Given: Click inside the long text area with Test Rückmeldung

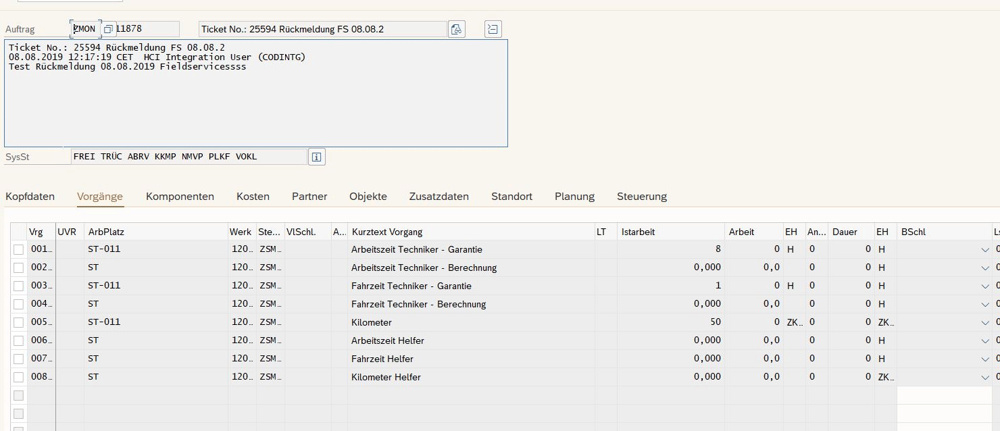Looking at the screenshot, I should (x=256, y=93).
